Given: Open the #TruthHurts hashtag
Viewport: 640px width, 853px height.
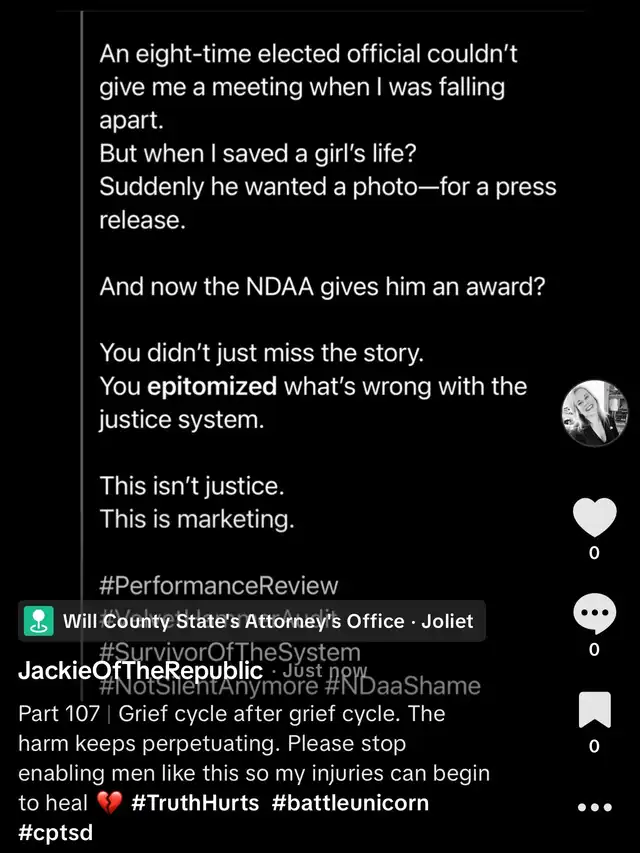Looking at the screenshot, I should (x=195, y=802).
